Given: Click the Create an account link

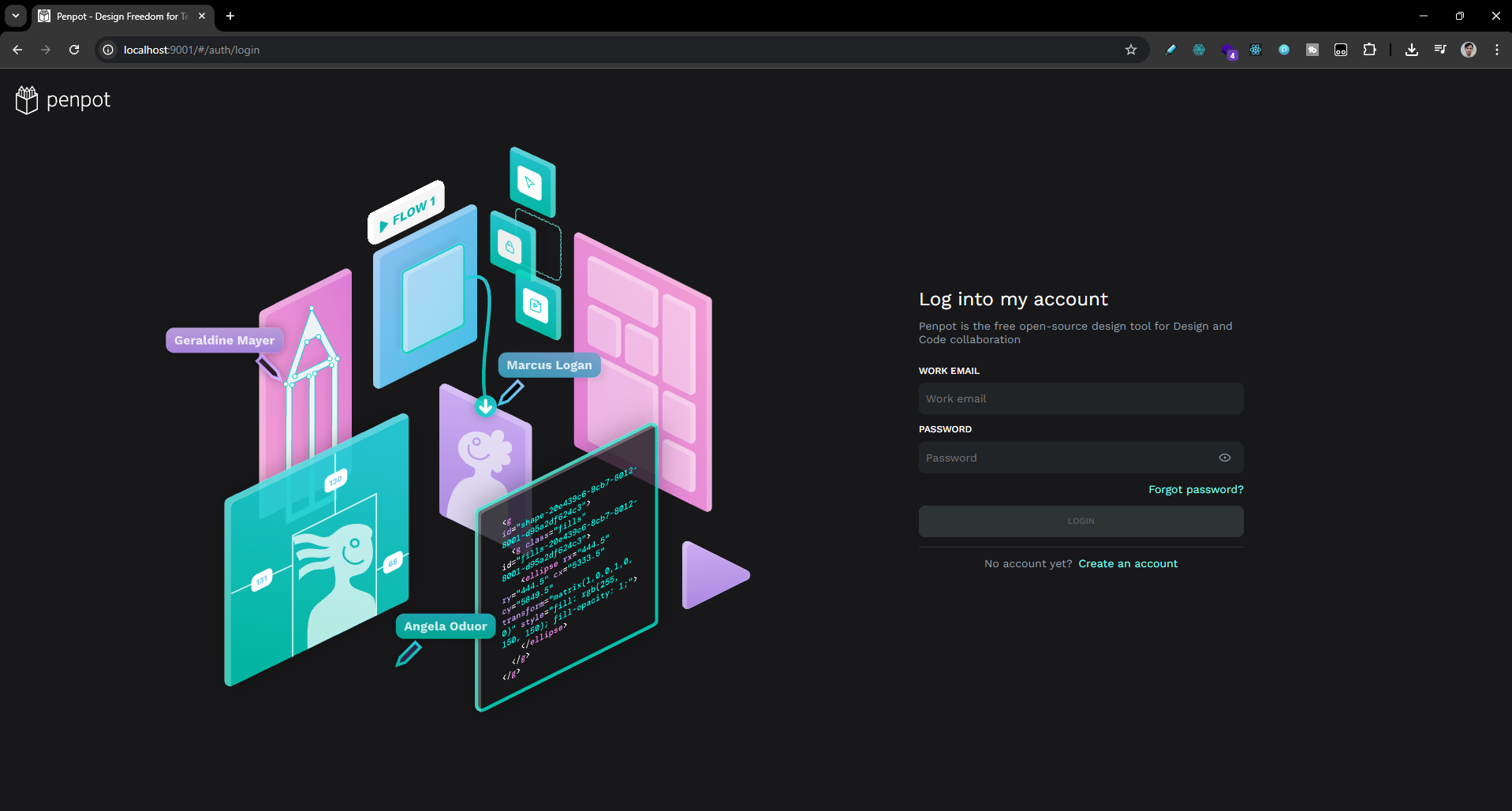Looking at the screenshot, I should (1127, 563).
